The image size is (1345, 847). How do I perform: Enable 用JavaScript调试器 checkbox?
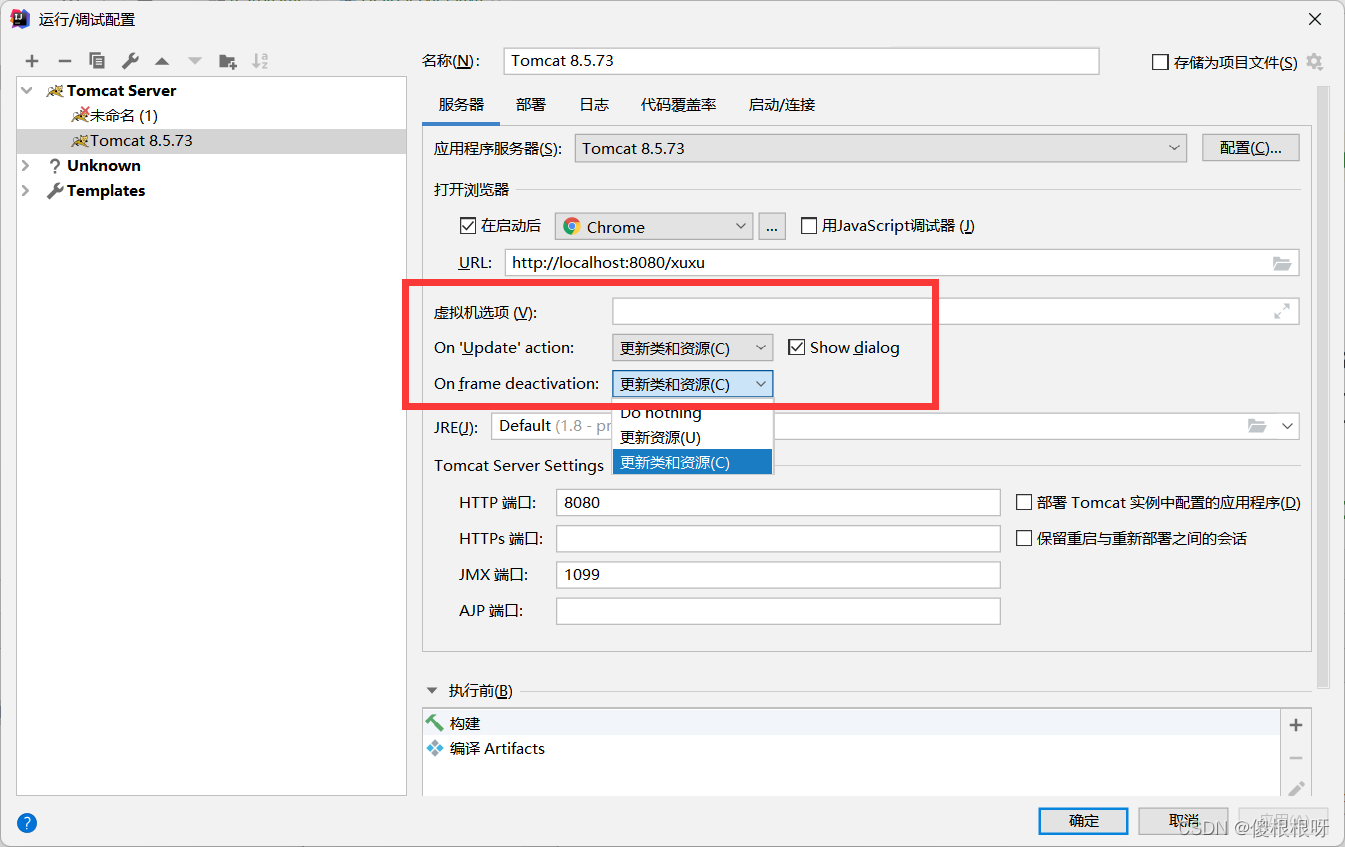(809, 226)
